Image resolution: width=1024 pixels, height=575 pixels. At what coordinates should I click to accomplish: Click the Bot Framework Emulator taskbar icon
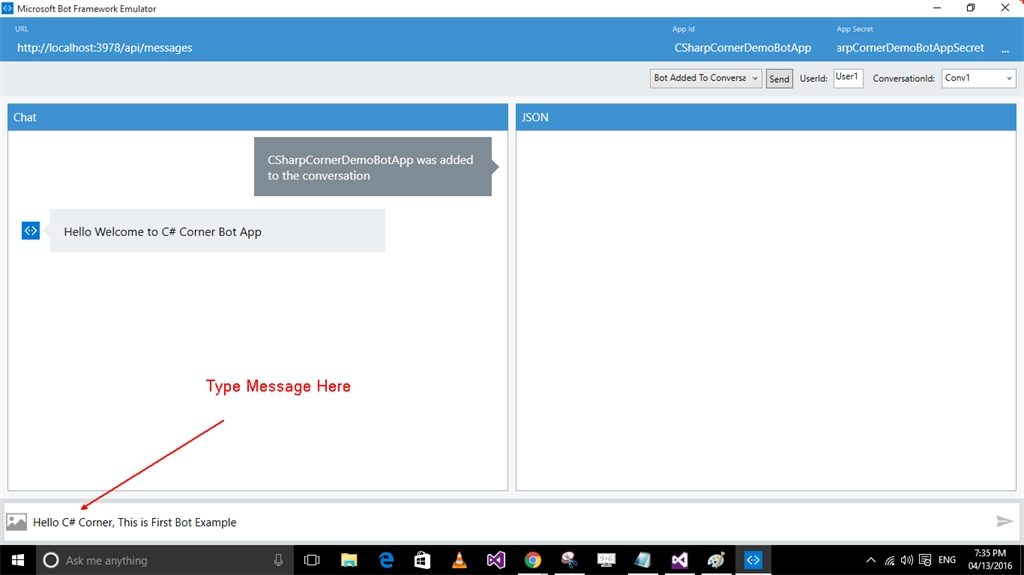click(x=753, y=560)
